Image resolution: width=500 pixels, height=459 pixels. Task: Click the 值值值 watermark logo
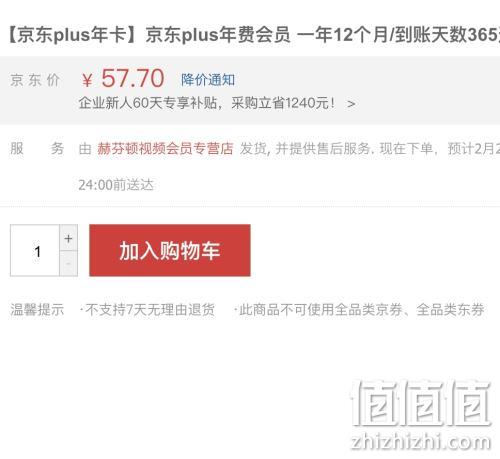(x=421, y=403)
